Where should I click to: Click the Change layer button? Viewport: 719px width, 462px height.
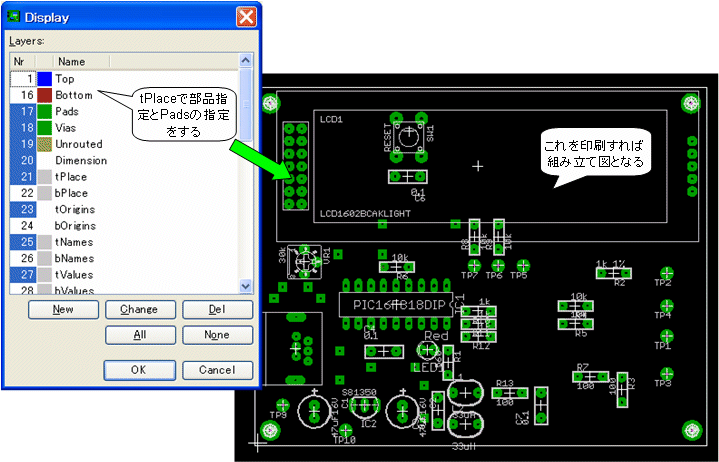[x=140, y=309]
